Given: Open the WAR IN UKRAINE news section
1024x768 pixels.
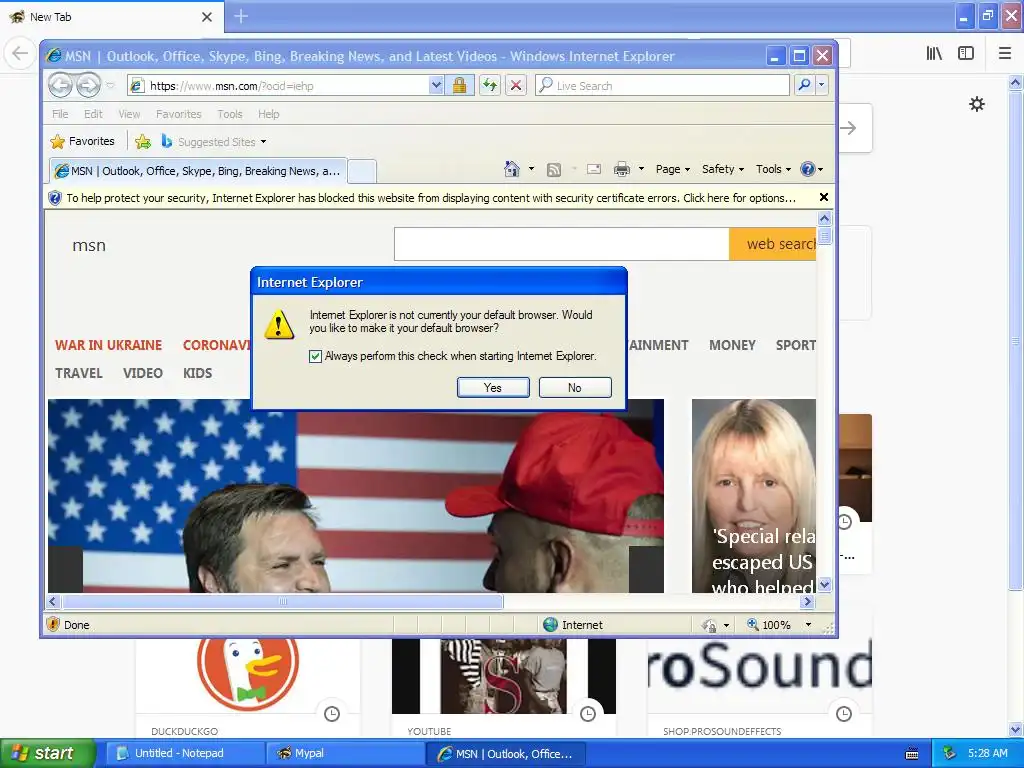Looking at the screenshot, I should click(108, 345).
